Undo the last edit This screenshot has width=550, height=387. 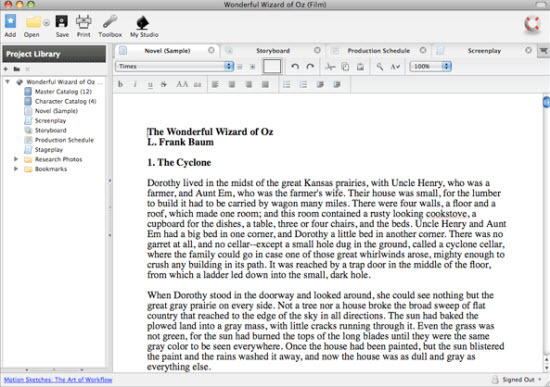(295, 66)
